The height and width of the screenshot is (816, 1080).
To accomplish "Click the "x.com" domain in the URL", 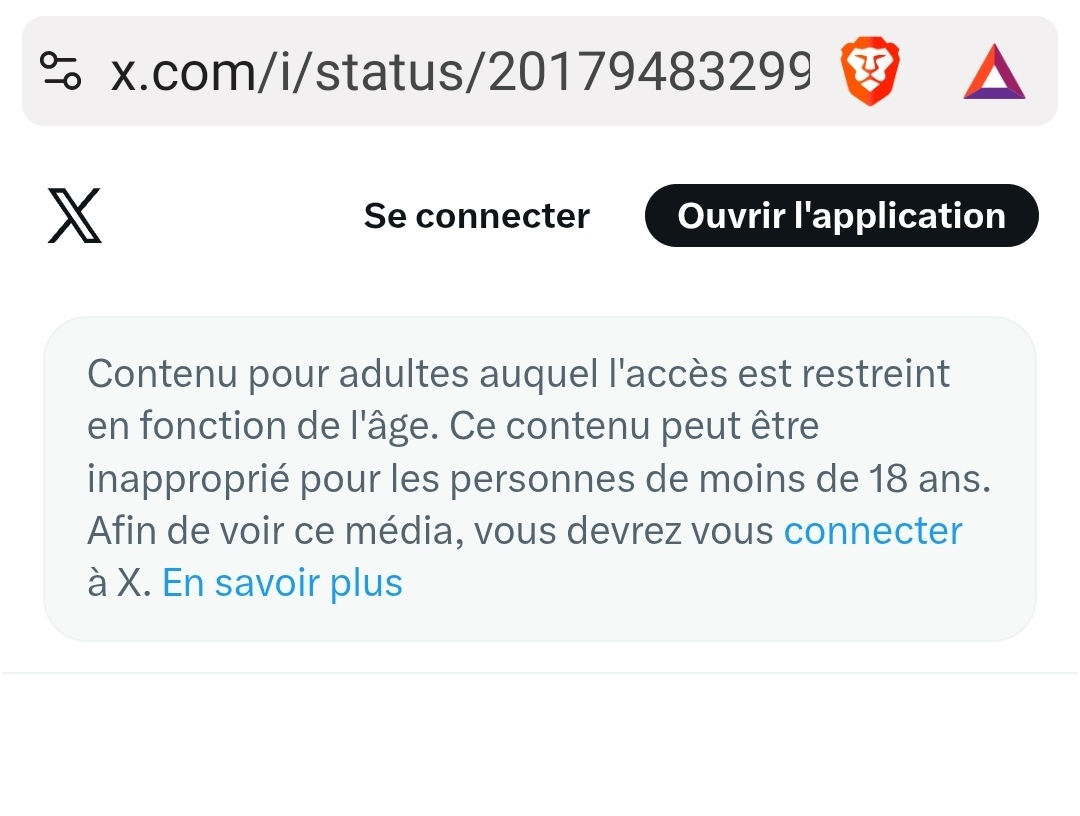I will coord(180,71).
